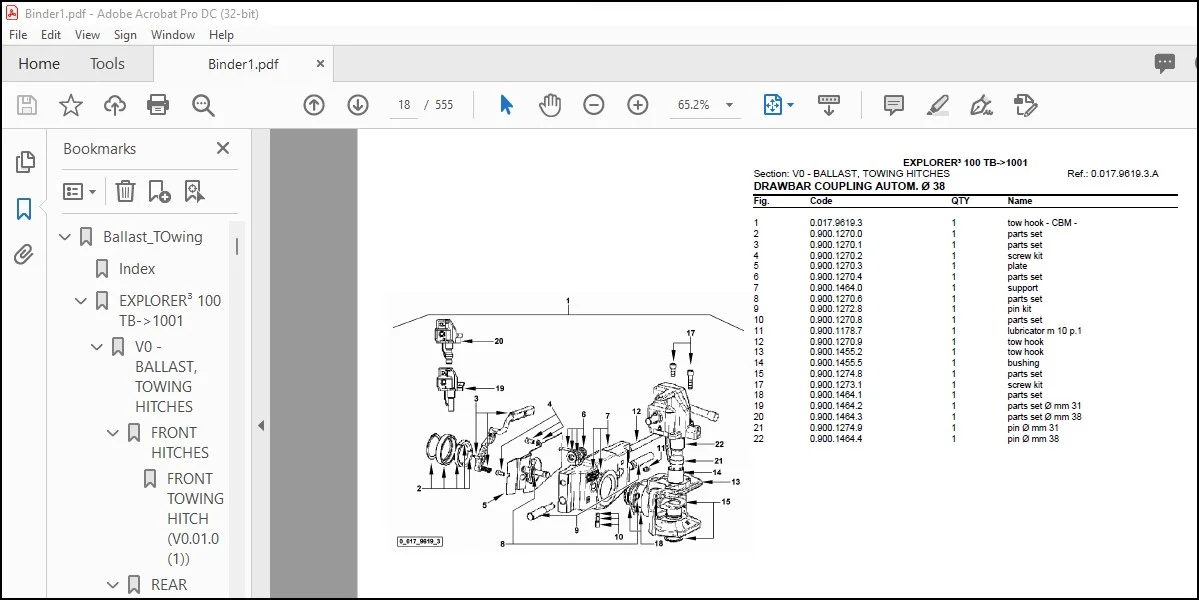Zoom in with plus button
This screenshot has height=600, width=1199.
(638, 105)
